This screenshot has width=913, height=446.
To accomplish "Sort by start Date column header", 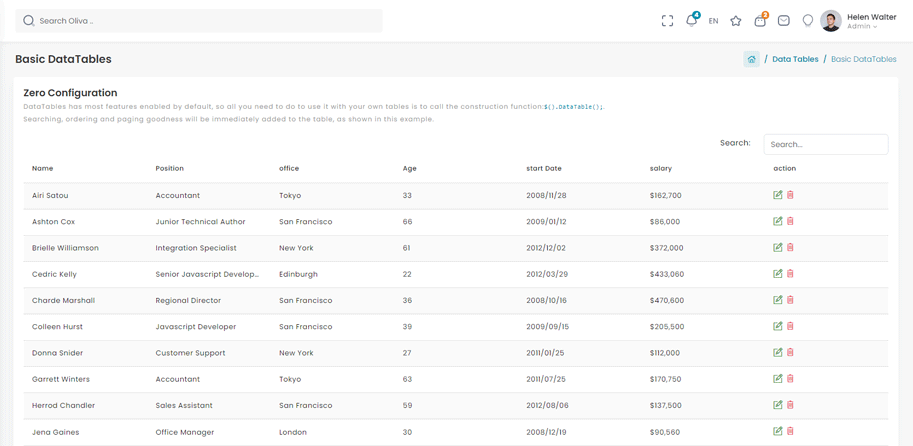I will (x=544, y=168).
